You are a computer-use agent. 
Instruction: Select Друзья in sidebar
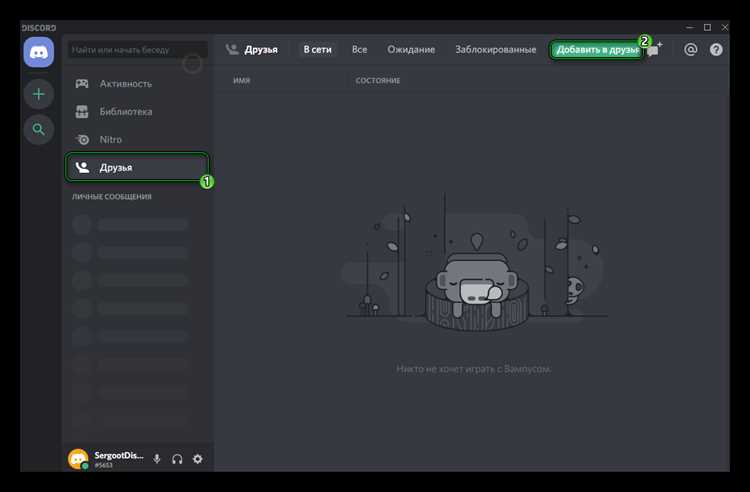[x=137, y=167]
